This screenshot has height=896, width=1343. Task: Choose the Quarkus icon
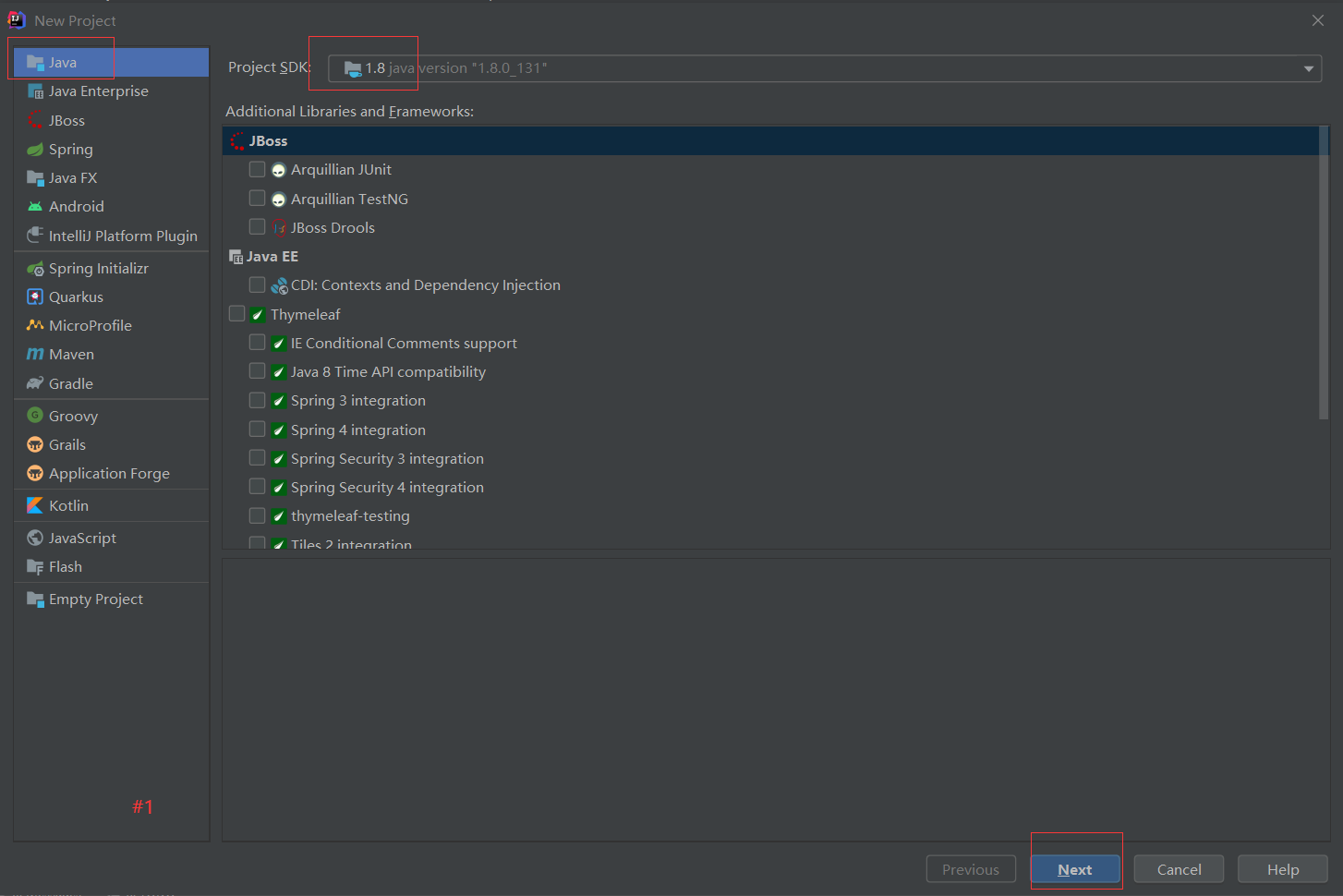(x=36, y=297)
